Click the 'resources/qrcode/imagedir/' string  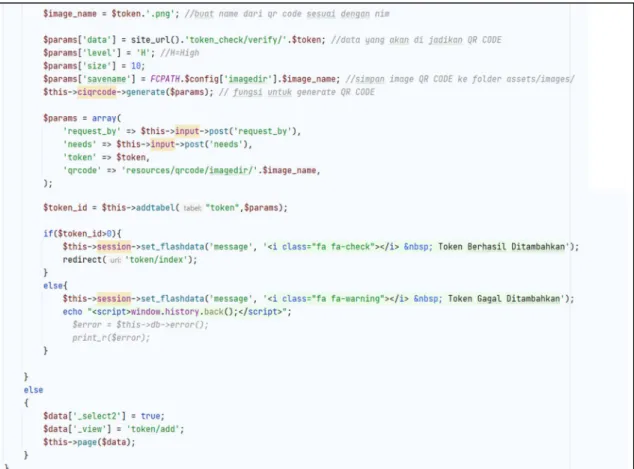pos(190,170)
